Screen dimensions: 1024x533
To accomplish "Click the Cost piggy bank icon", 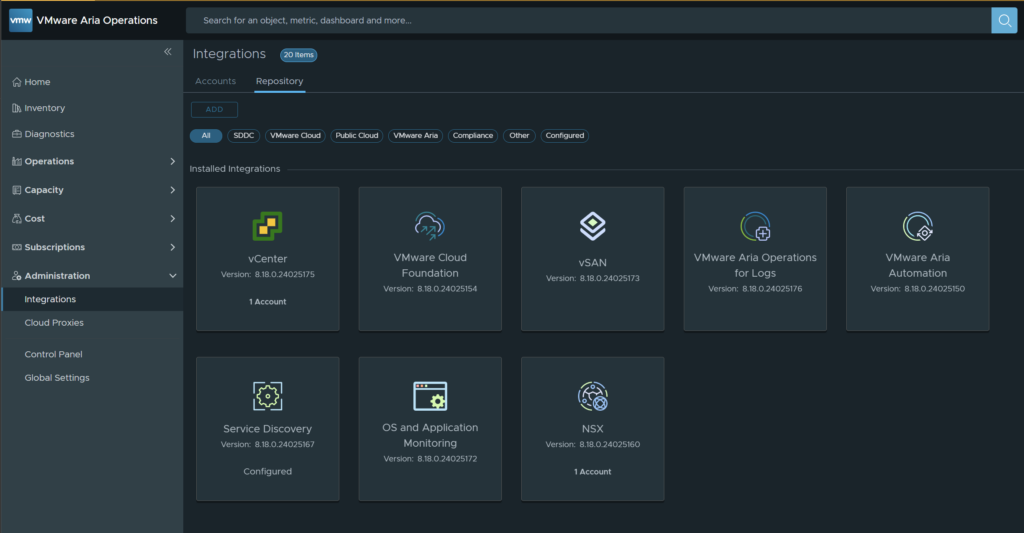I will click(x=17, y=219).
